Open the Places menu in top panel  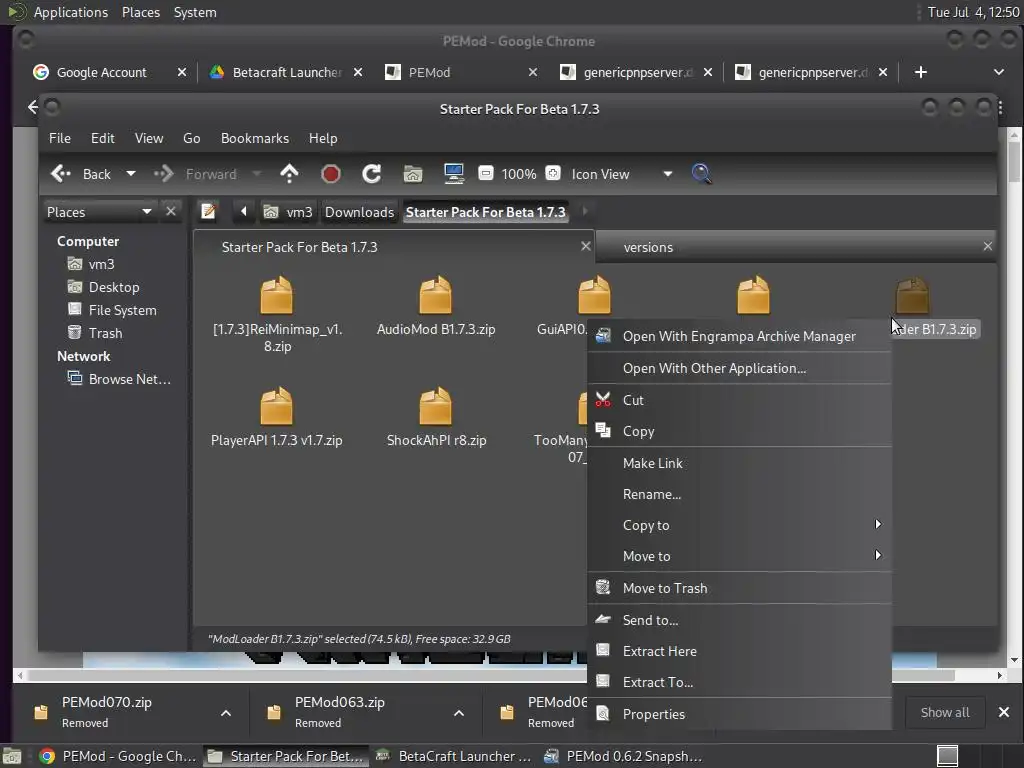140,12
